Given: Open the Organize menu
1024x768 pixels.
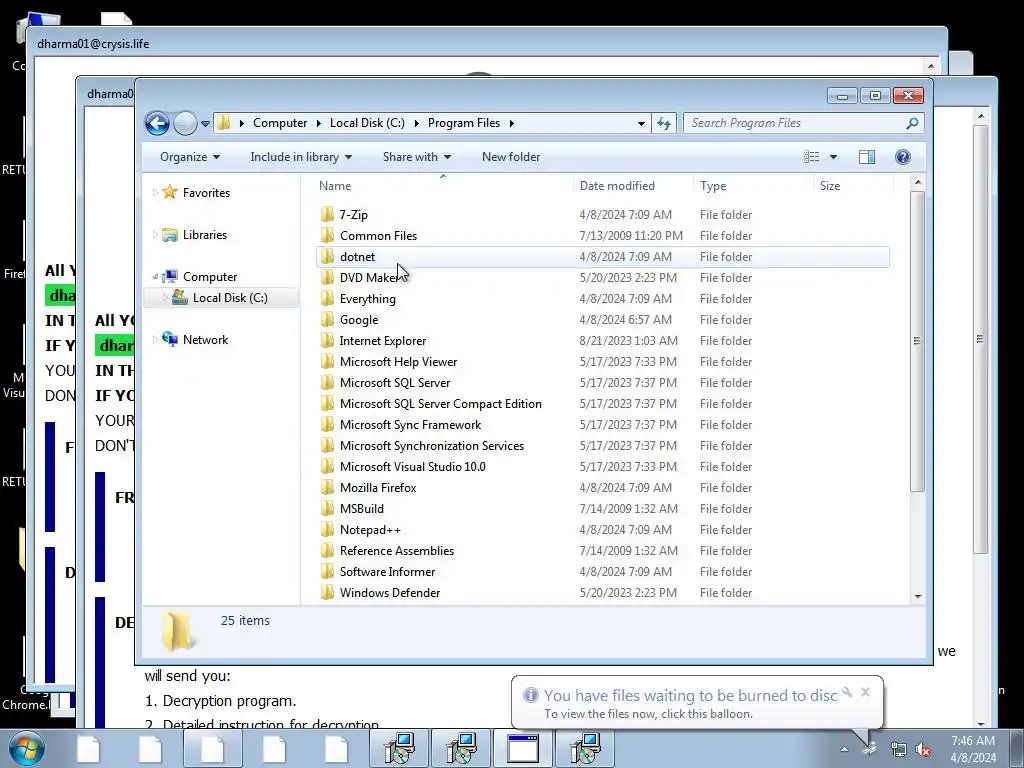Looking at the screenshot, I should coord(190,157).
